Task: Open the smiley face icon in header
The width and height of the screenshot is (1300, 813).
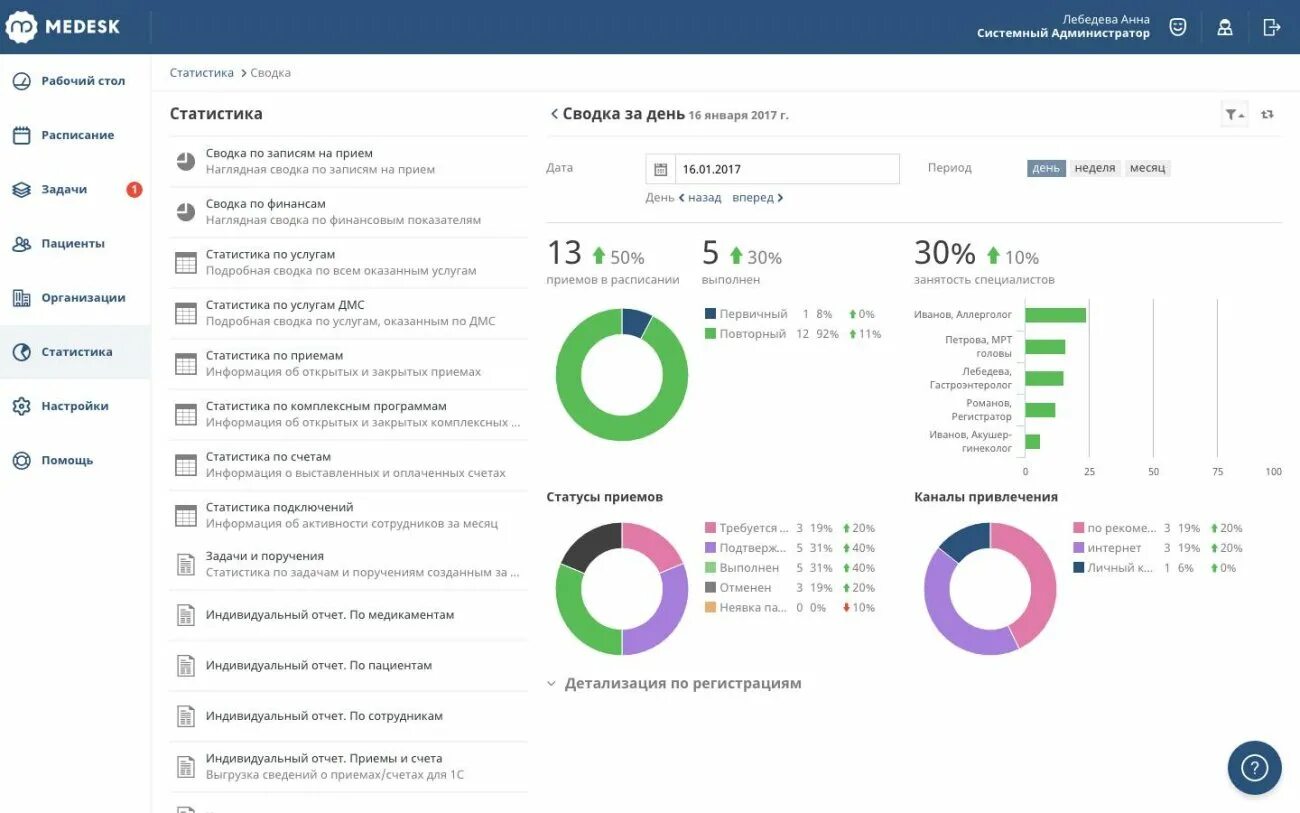Action: (x=1178, y=27)
